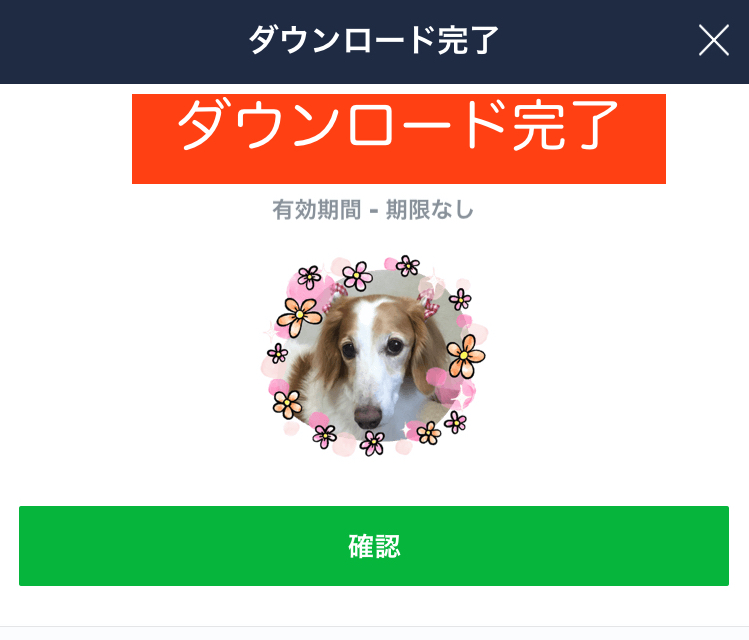Viewport: 749px width, 640px height.
Task: Click the 期限なし text
Action: point(429,210)
